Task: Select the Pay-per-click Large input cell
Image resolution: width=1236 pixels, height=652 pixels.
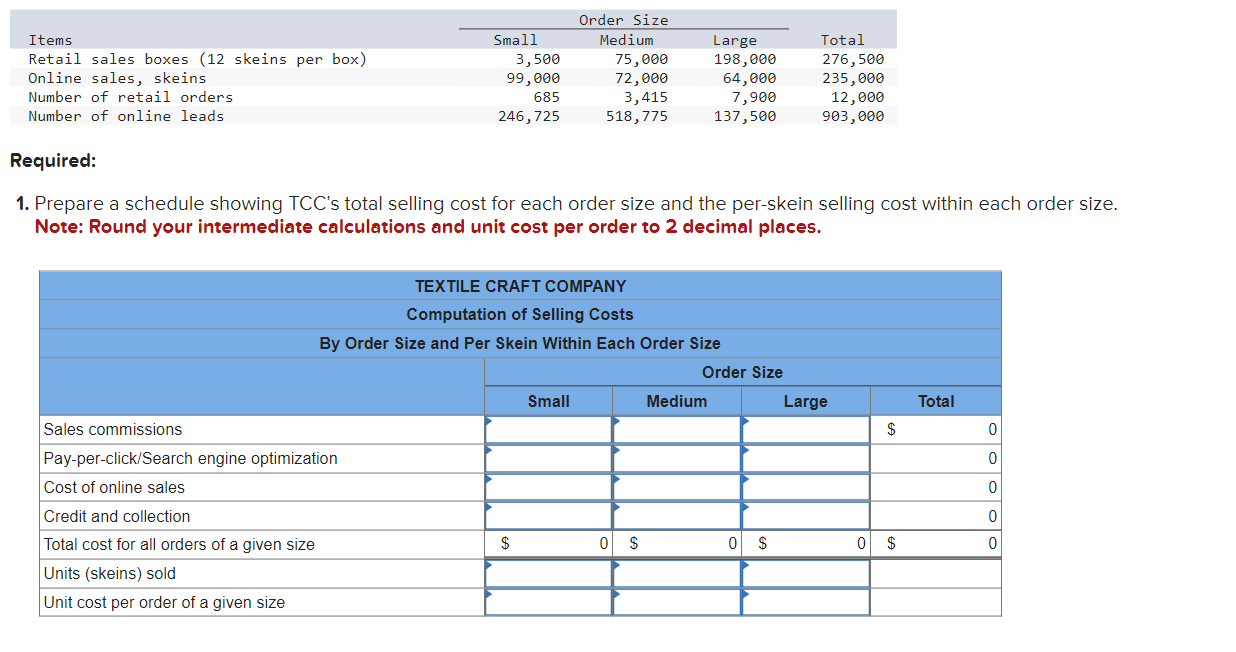Action: point(805,458)
